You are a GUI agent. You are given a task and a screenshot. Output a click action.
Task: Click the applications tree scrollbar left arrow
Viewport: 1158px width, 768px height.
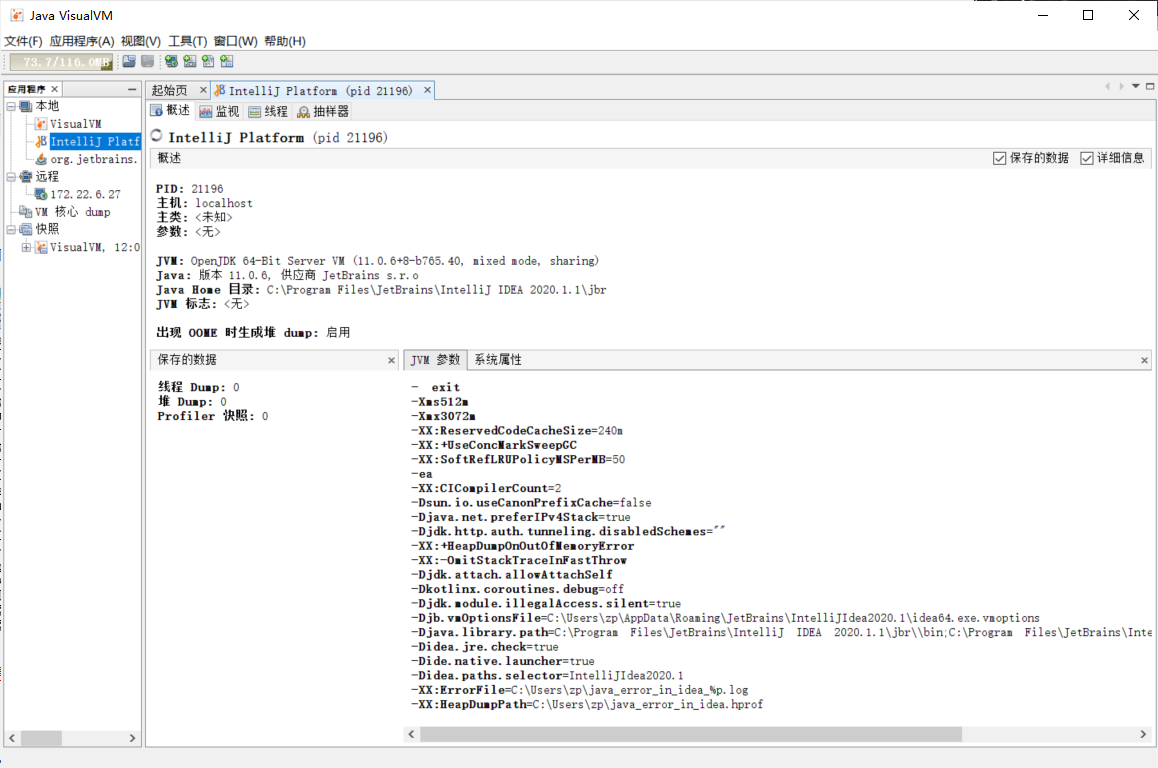[x=12, y=738]
